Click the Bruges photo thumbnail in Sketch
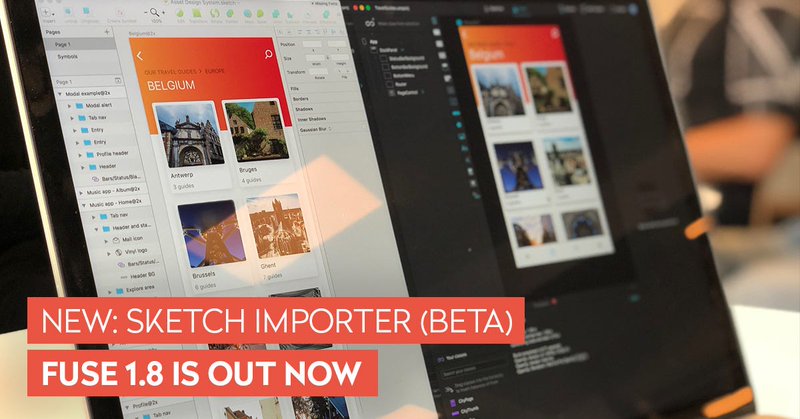Viewport: 800px width, 419px height. (257, 131)
